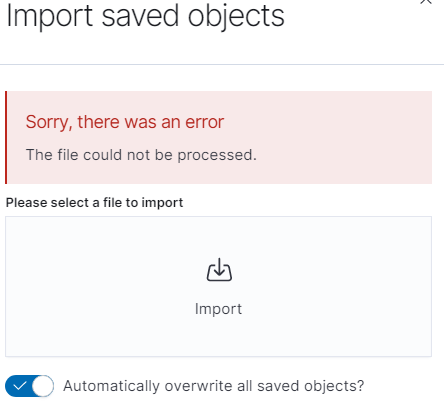Open the file picker drop zone
444x407 pixels.
coord(218,286)
